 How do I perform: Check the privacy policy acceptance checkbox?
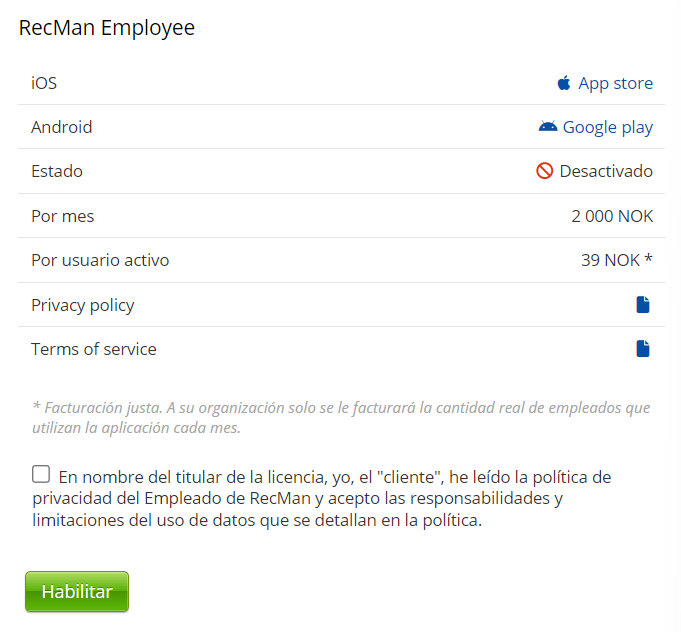point(41,474)
